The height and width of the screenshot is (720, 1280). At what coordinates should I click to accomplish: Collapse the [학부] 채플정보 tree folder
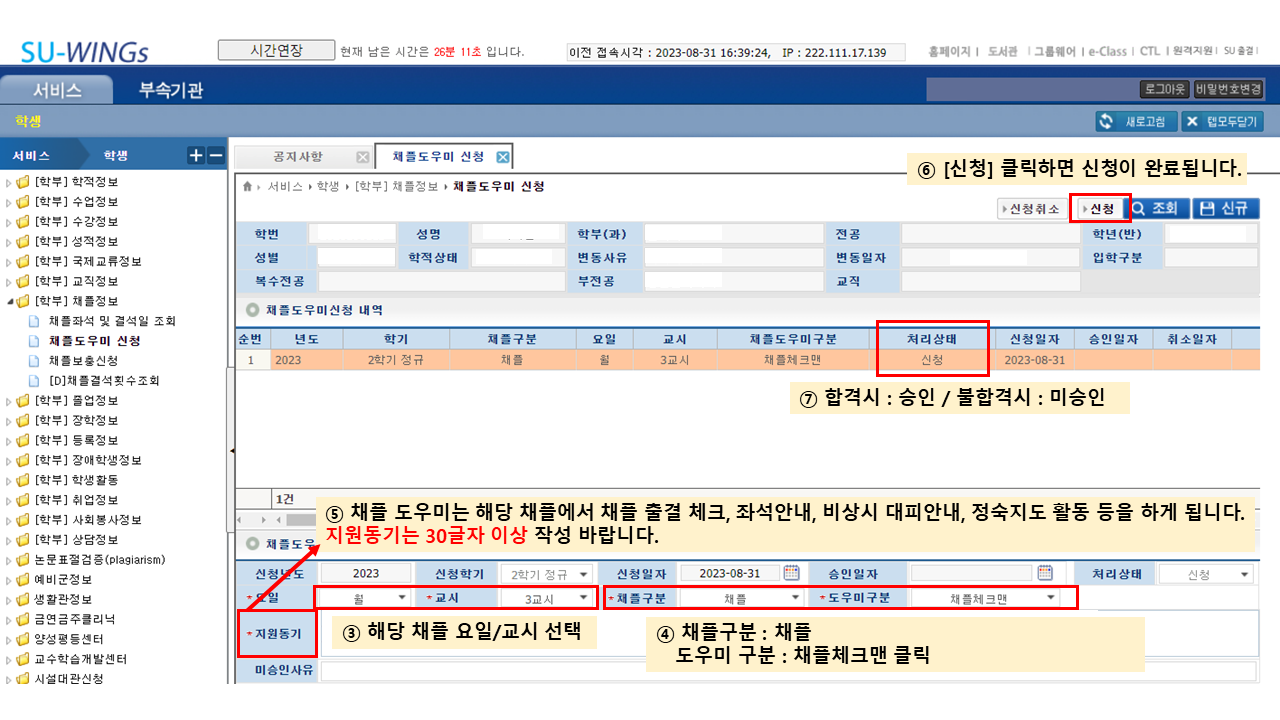[10, 301]
